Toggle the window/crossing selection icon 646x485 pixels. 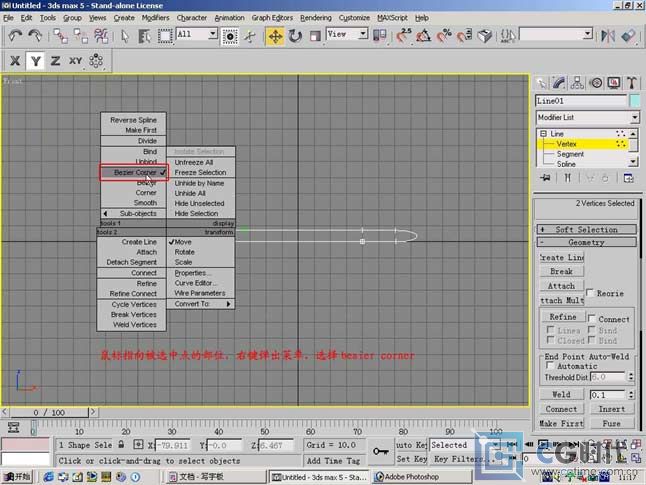click(x=229, y=37)
